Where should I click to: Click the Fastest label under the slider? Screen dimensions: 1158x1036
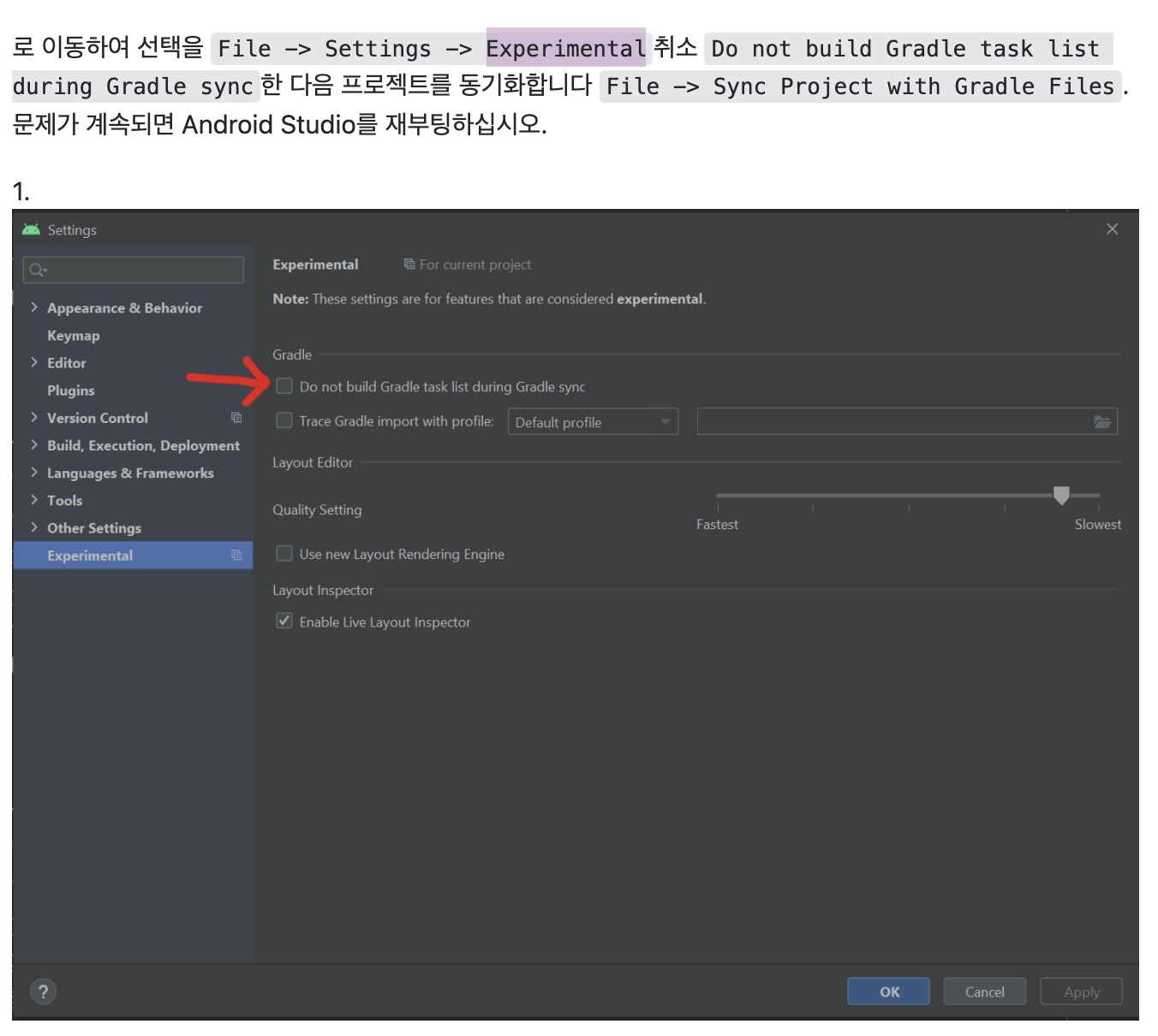tap(718, 524)
